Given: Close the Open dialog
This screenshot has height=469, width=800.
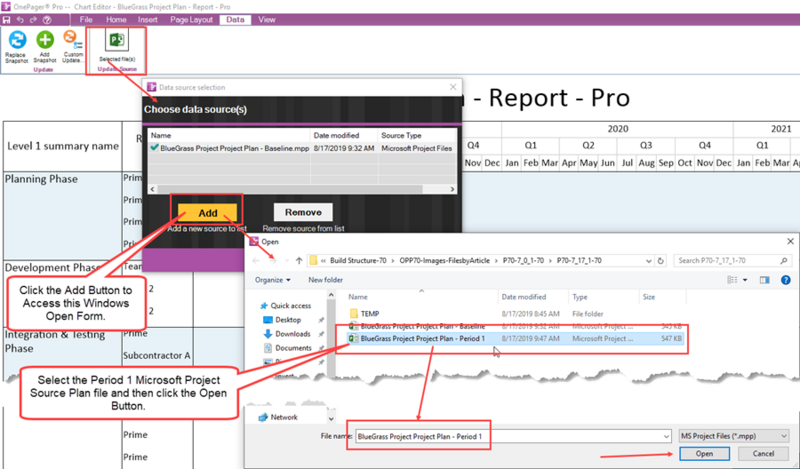Looking at the screenshot, I should [x=790, y=241].
